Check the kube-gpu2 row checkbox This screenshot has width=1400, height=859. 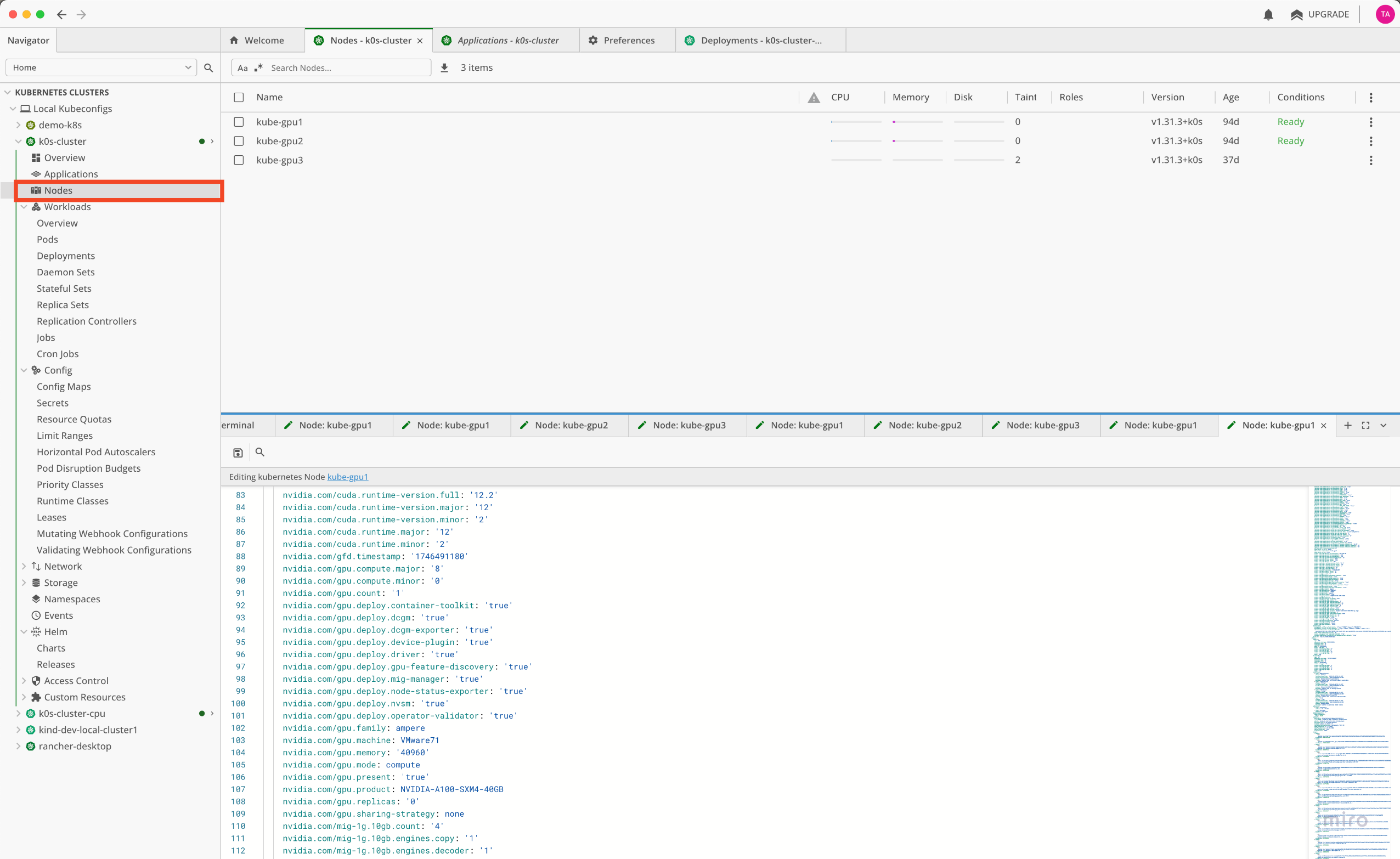(x=239, y=141)
